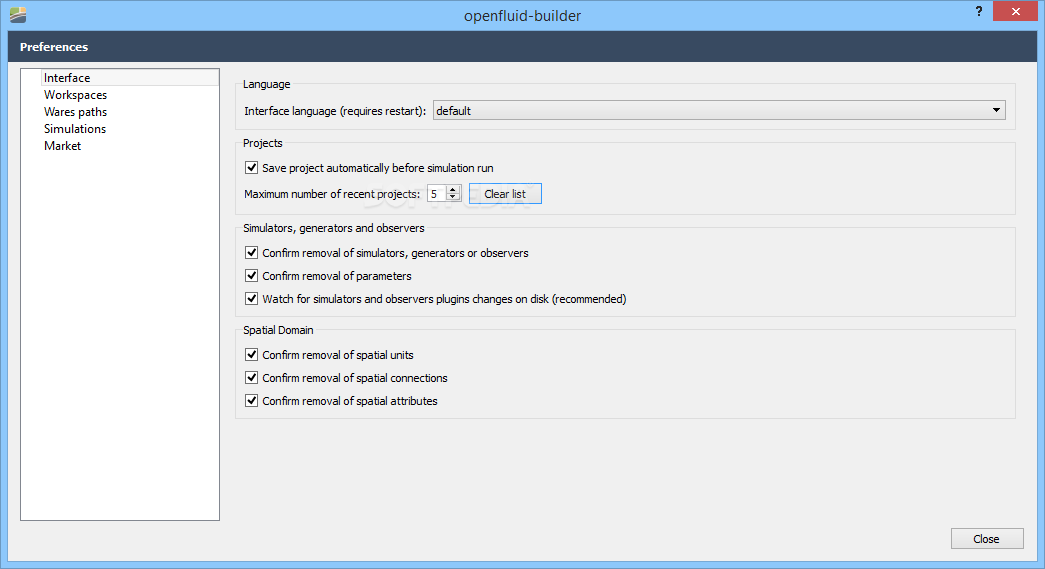
Task: Click the Close button
Action: point(987,539)
